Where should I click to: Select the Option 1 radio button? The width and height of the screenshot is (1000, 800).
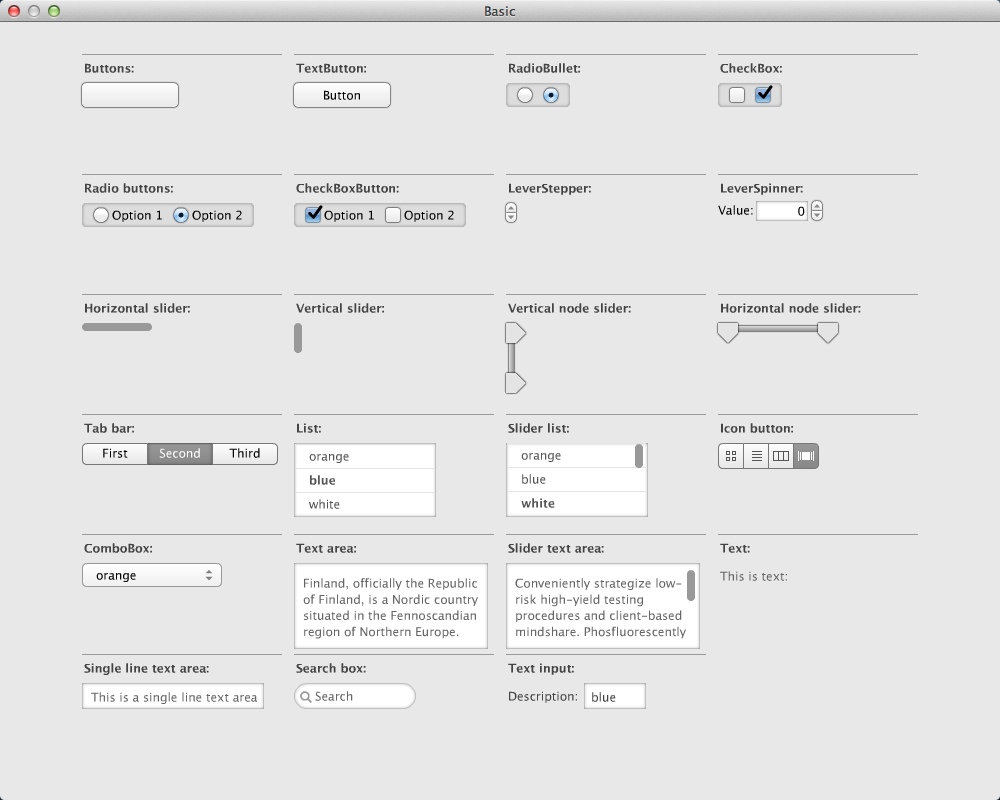point(100,214)
